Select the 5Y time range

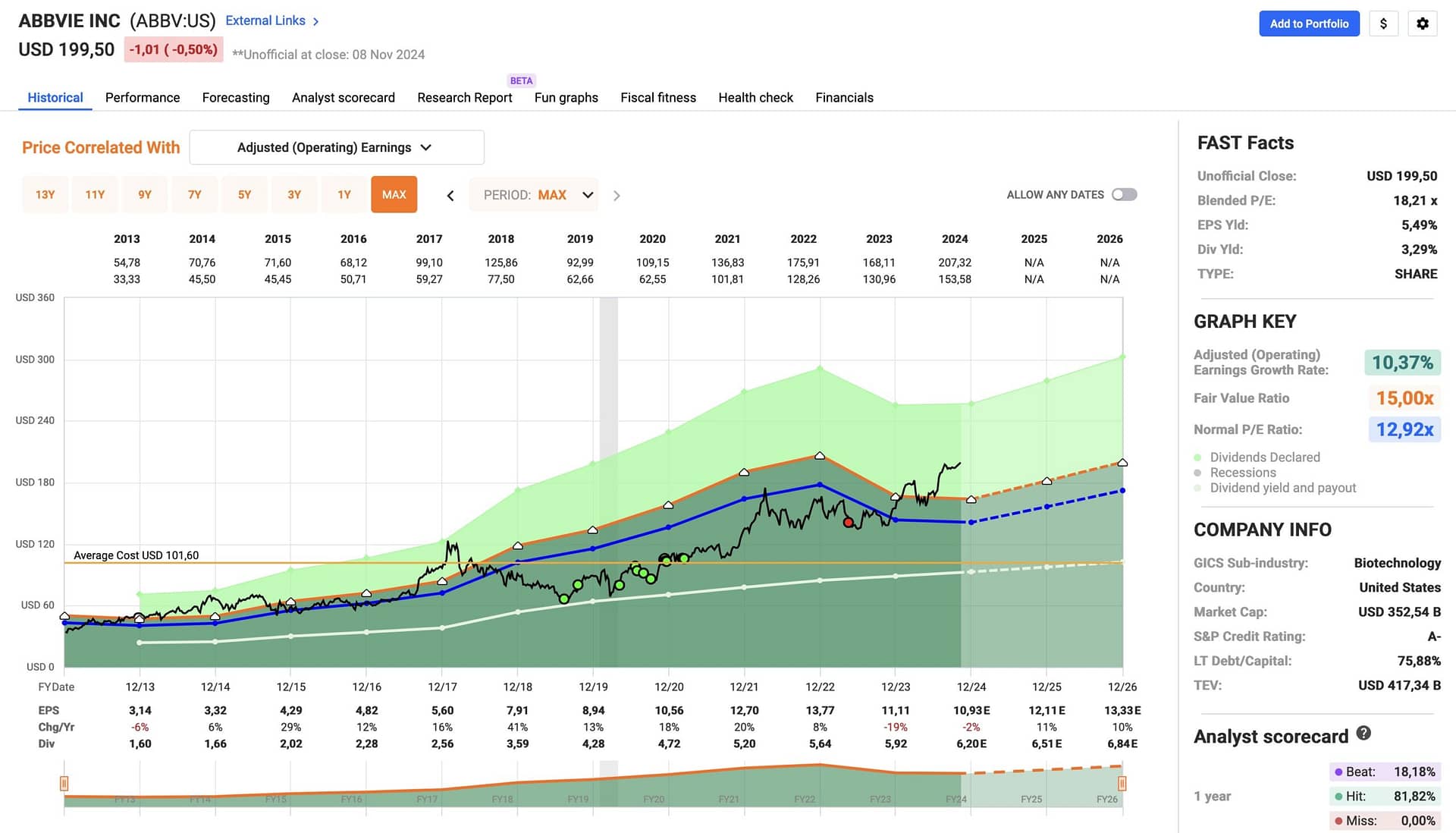pos(244,195)
